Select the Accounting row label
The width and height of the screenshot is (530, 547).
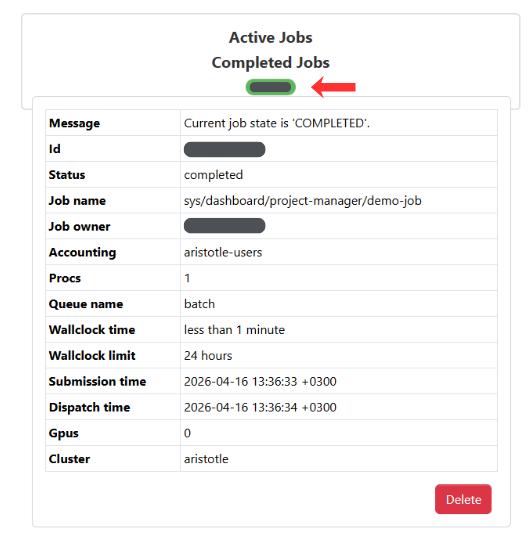82,252
